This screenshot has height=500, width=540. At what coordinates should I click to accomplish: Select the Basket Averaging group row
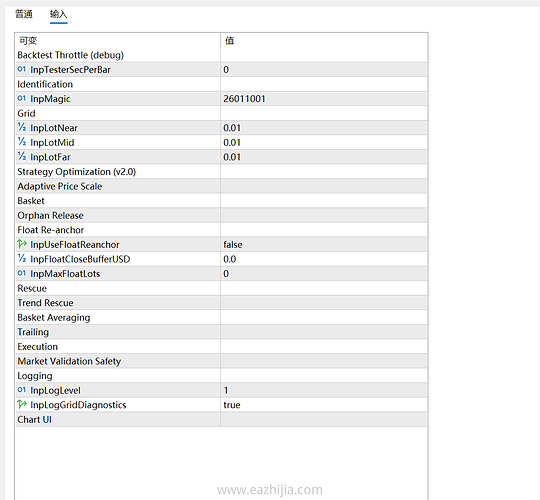point(221,317)
